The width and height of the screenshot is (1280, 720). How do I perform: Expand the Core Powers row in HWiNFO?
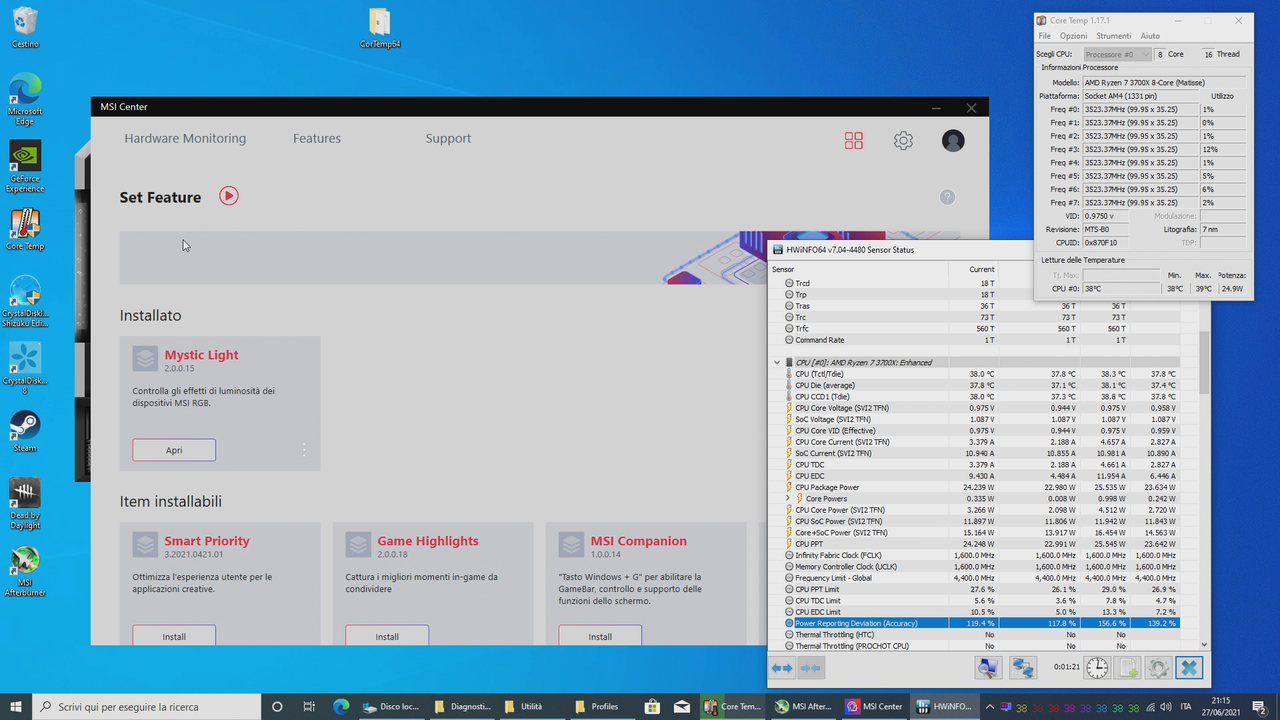click(788, 499)
